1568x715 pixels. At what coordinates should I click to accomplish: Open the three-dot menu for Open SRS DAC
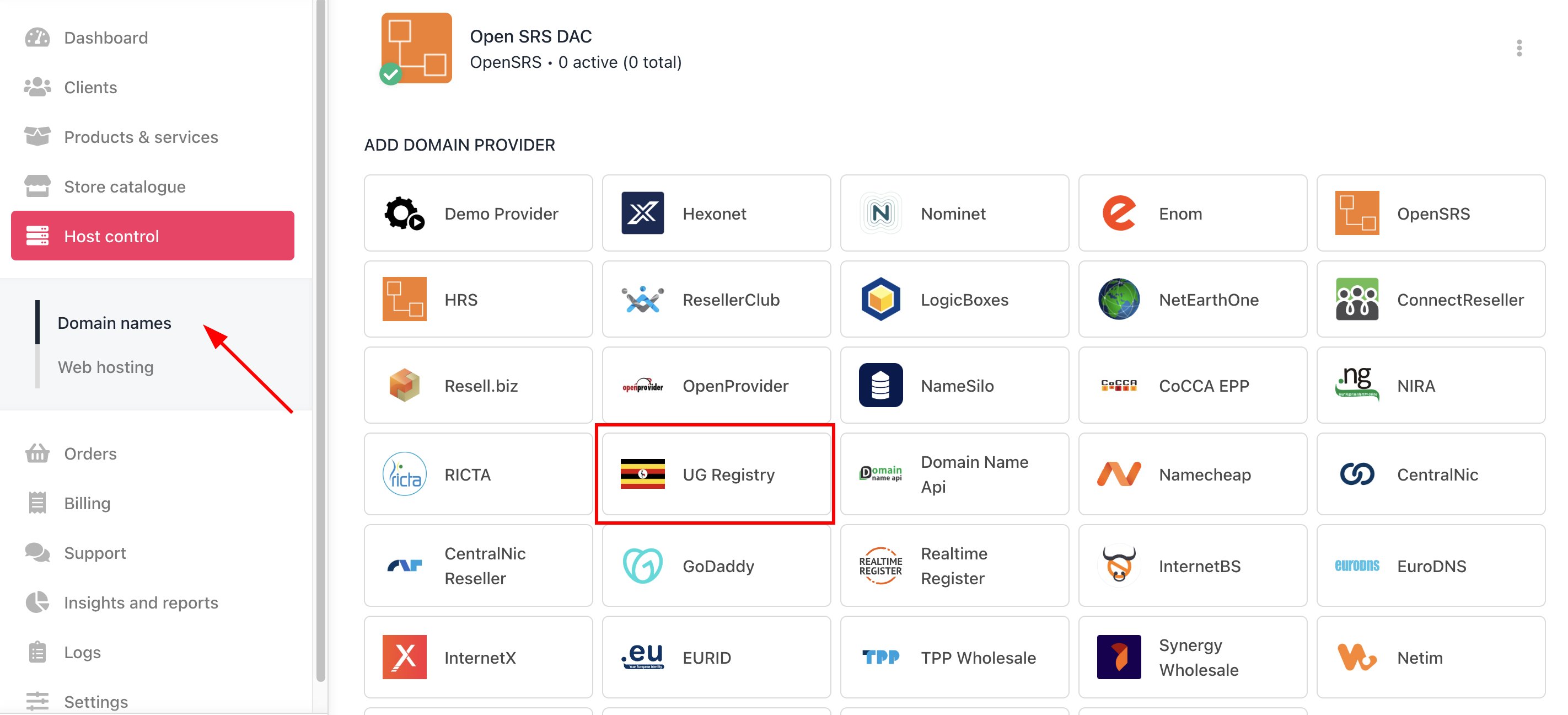[1519, 48]
